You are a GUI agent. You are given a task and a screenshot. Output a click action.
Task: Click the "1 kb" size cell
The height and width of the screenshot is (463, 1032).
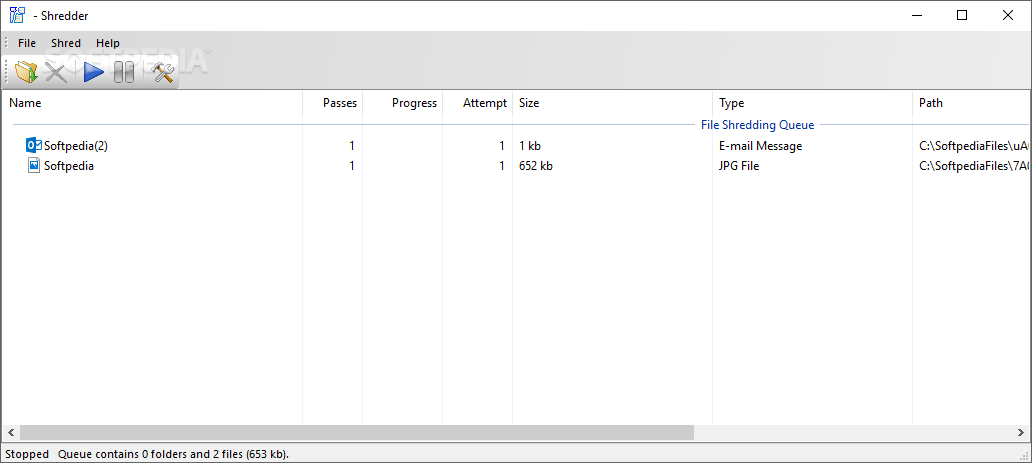coord(530,146)
